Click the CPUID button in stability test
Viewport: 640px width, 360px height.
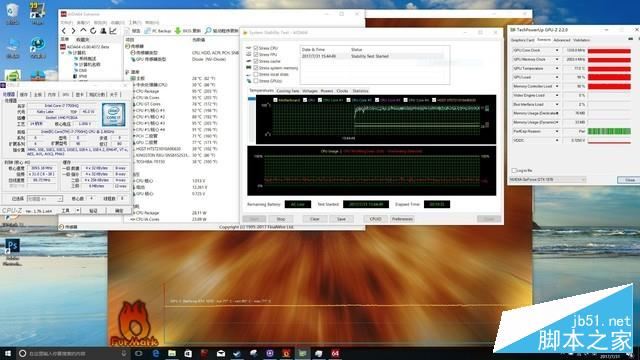(375, 219)
